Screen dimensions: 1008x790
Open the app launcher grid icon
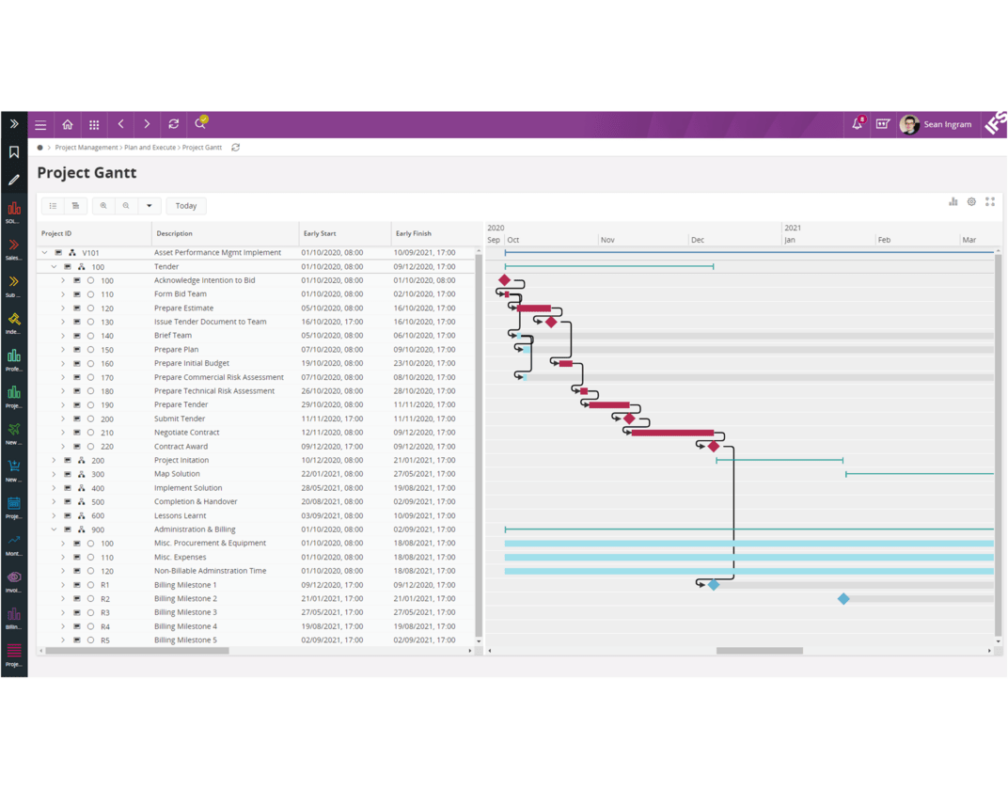pyautogui.click(x=93, y=124)
